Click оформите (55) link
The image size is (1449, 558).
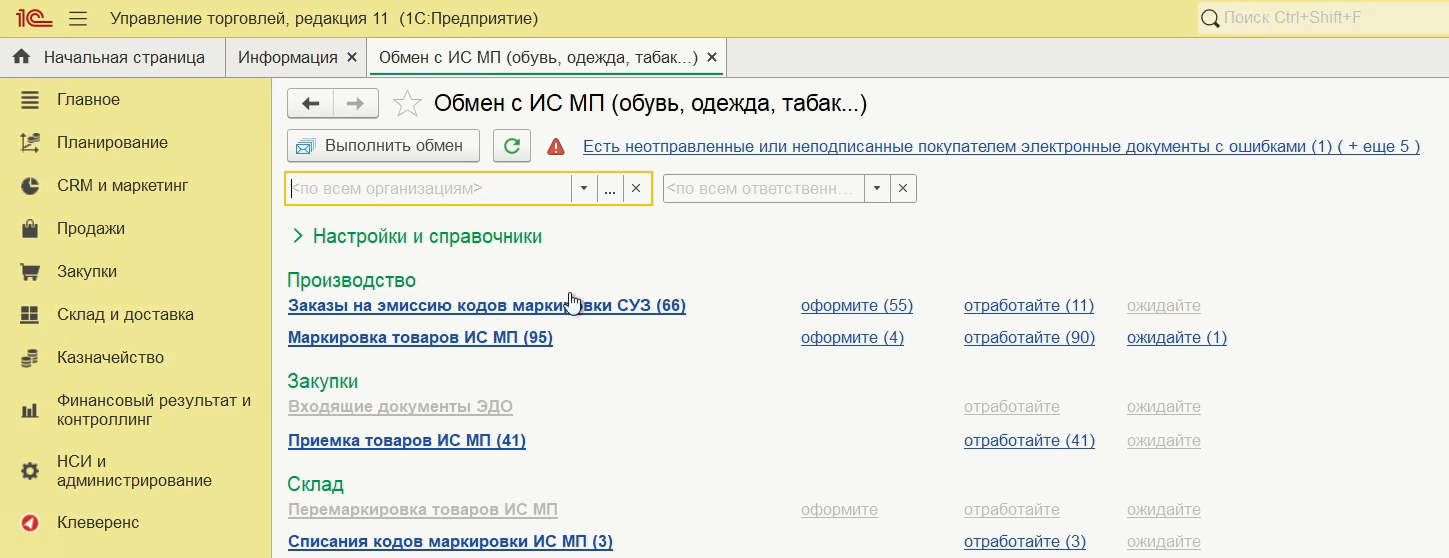856,306
